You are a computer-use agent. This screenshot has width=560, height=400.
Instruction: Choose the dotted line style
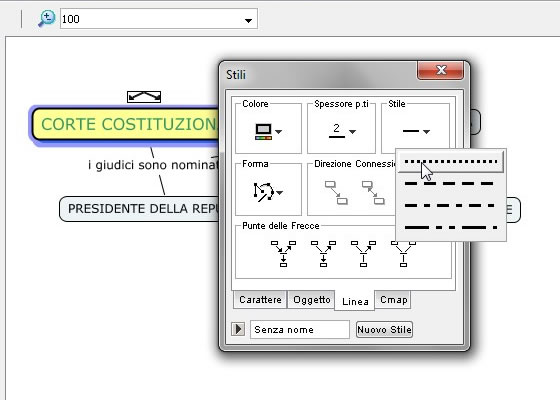pyautogui.click(x=451, y=162)
